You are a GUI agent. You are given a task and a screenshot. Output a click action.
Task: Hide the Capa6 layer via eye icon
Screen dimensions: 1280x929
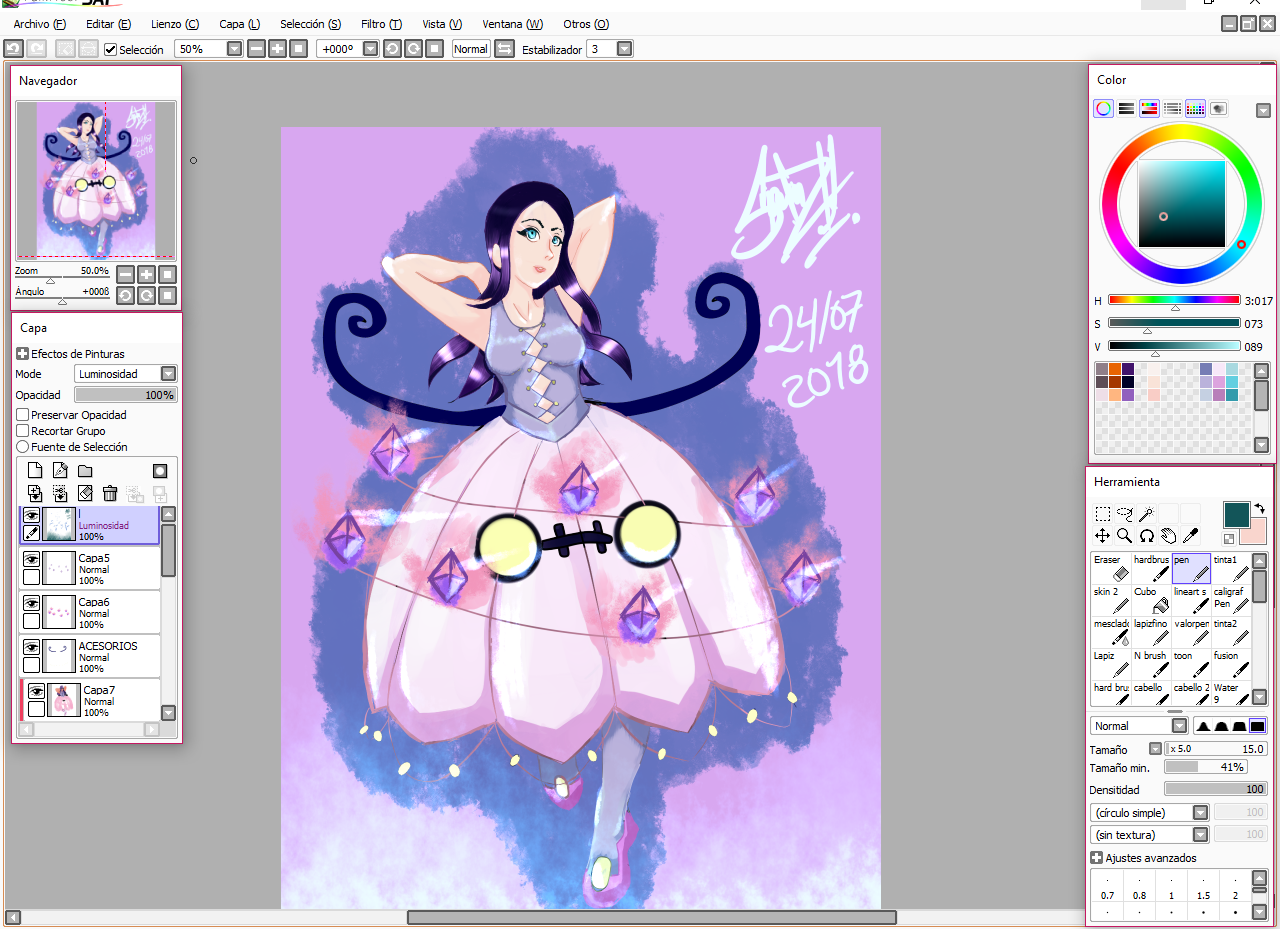[x=32, y=603]
